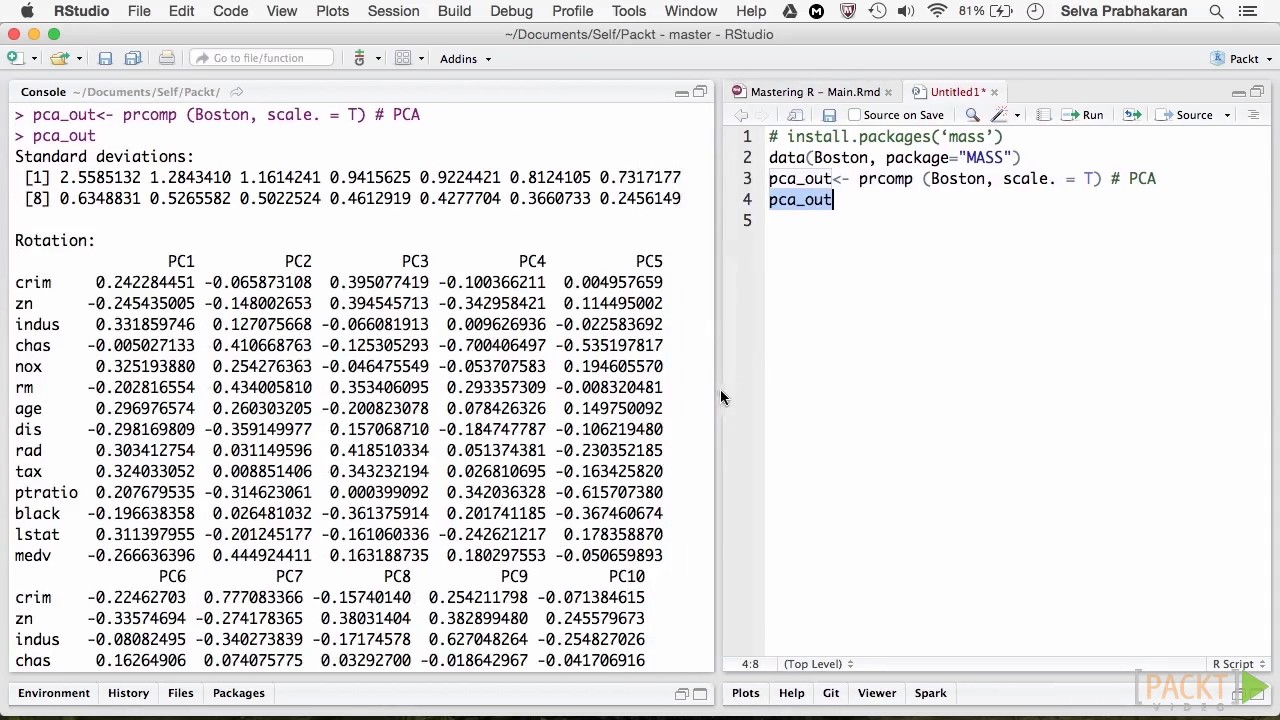Save the script using editor toolbar icon

(x=829, y=115)
